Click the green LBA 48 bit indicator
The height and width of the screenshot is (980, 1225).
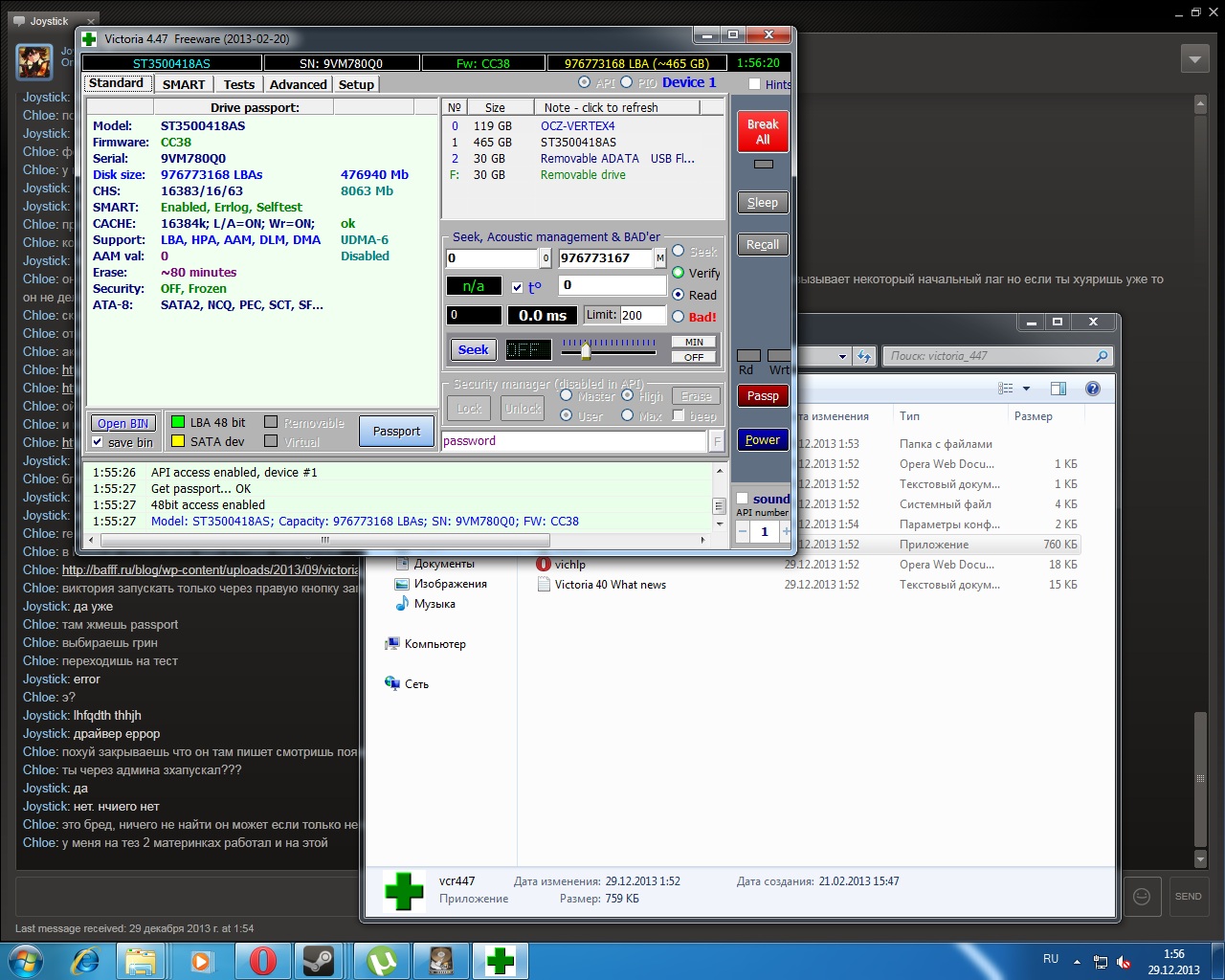click(x=177, y=422)
